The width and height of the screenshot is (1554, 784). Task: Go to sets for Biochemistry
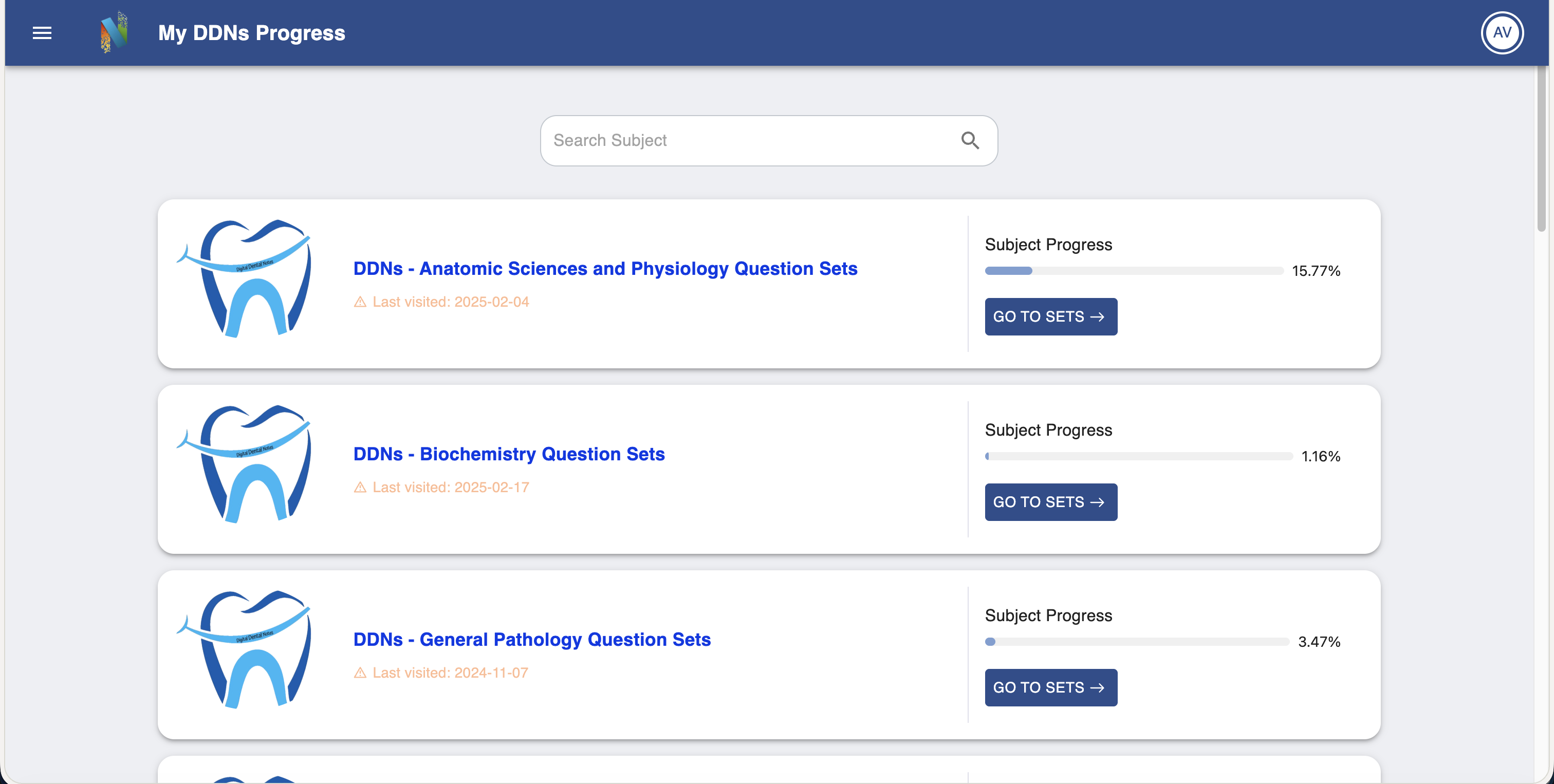point(1050,502)
